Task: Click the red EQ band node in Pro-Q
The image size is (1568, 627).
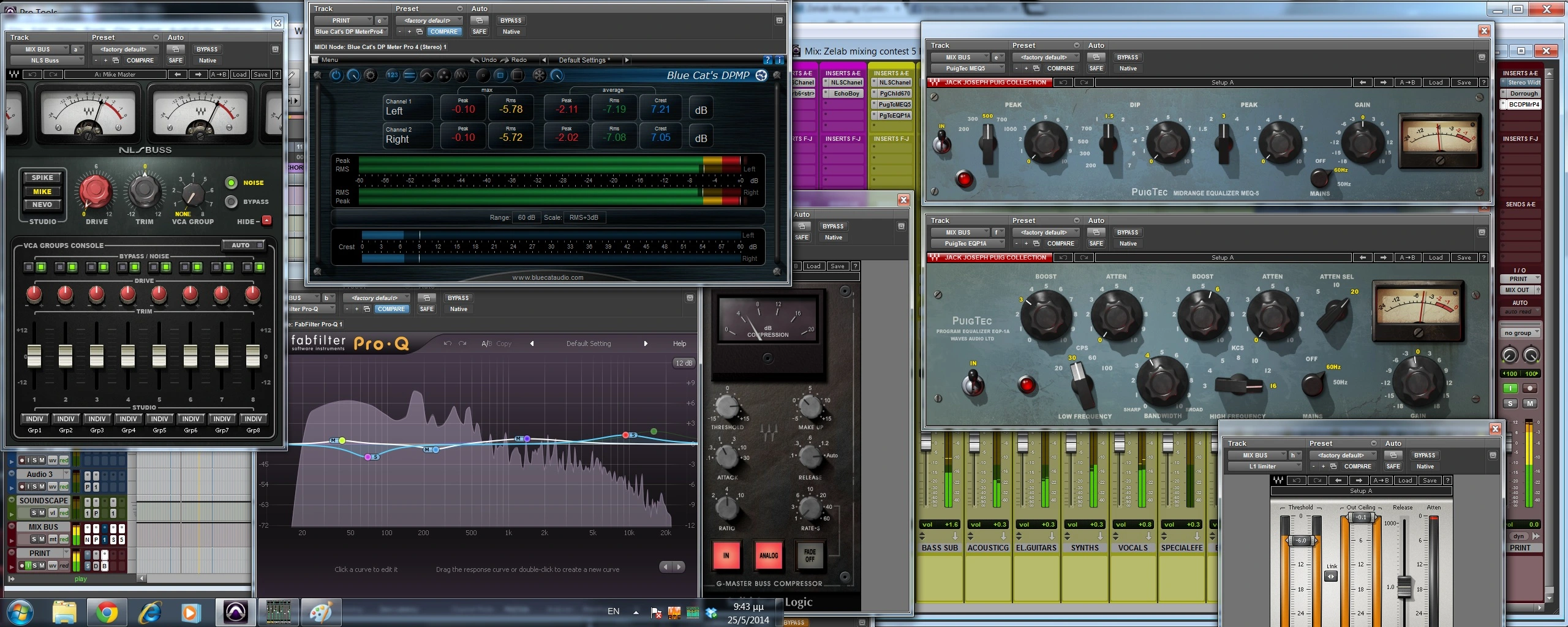Action: coord(625,435)
